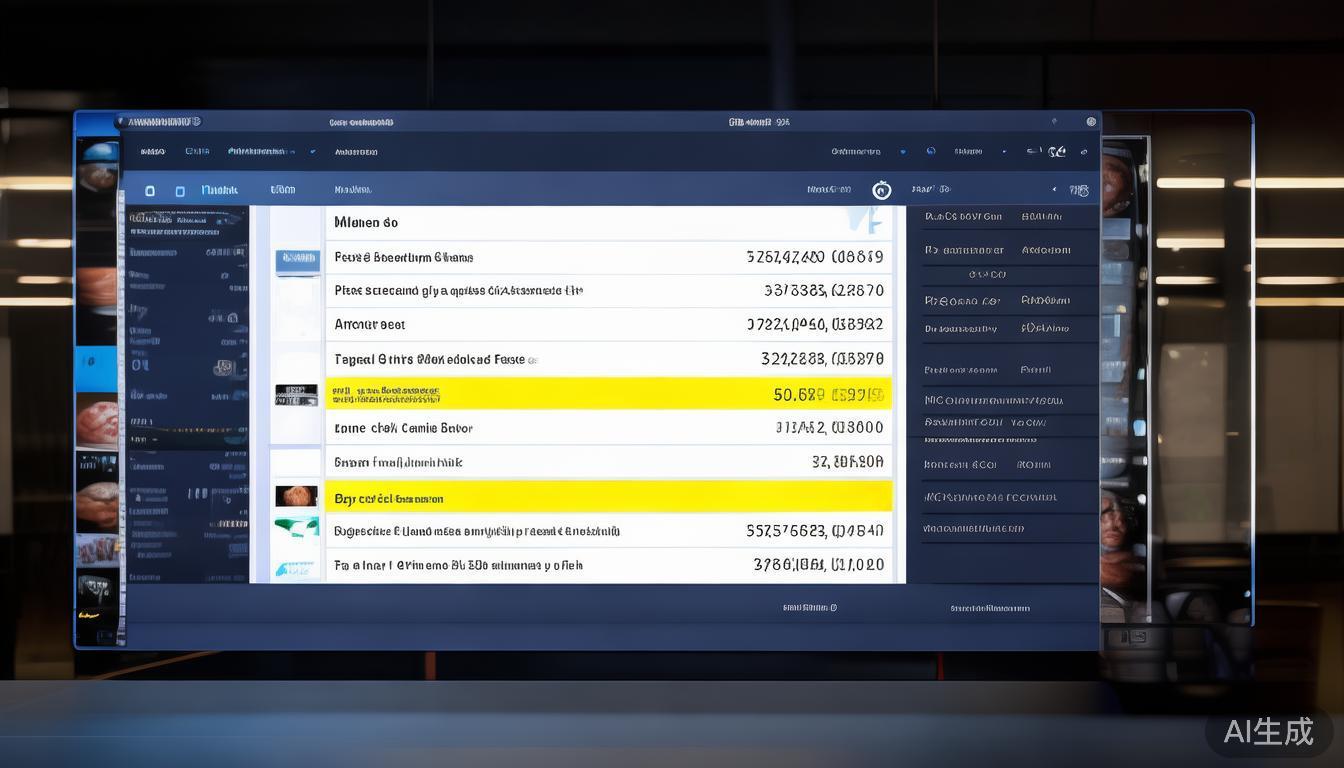The height and width of the screenshot is (768, 1344).
Task: Toggle the second square checkbox in the toolbar
Action: point(180,191)
